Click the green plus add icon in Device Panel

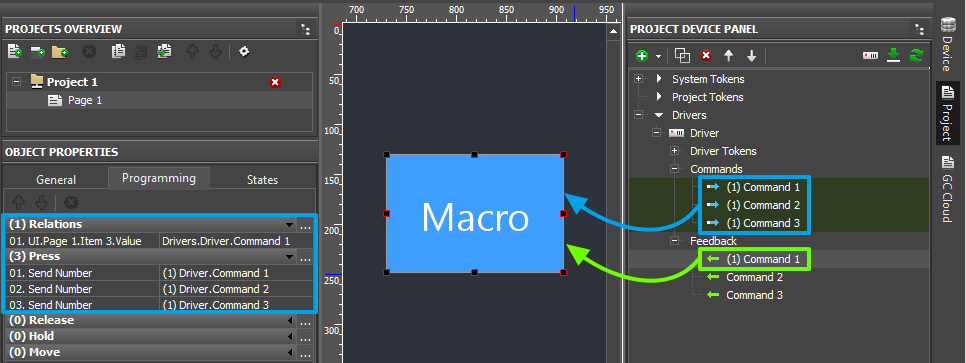[643, 56]
